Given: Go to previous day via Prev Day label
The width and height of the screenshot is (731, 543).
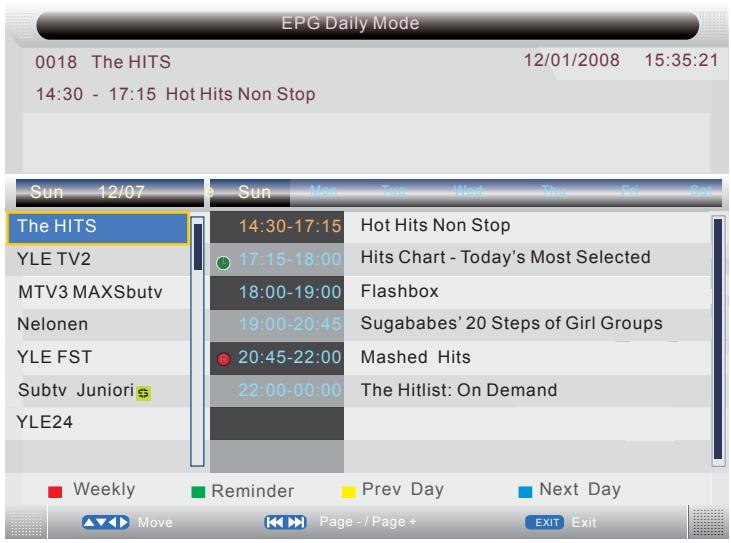Looking at the screenshot, I should (x=403, y=489).
